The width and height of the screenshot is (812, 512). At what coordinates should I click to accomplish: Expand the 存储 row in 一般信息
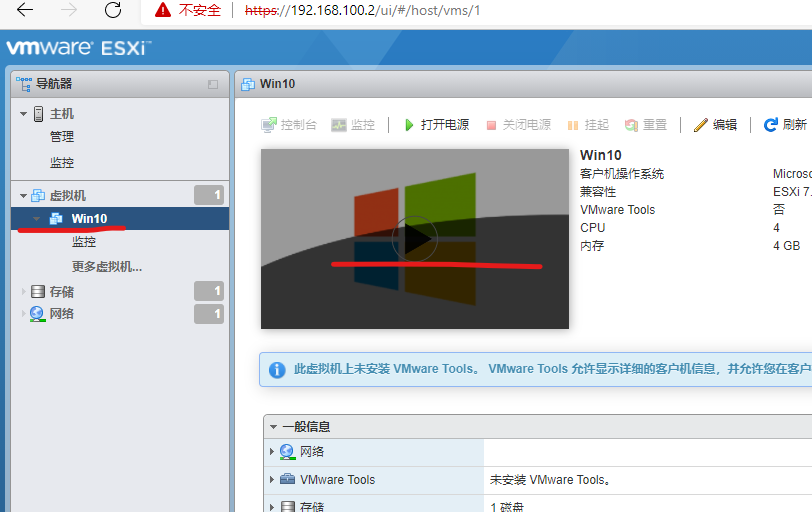272,507
